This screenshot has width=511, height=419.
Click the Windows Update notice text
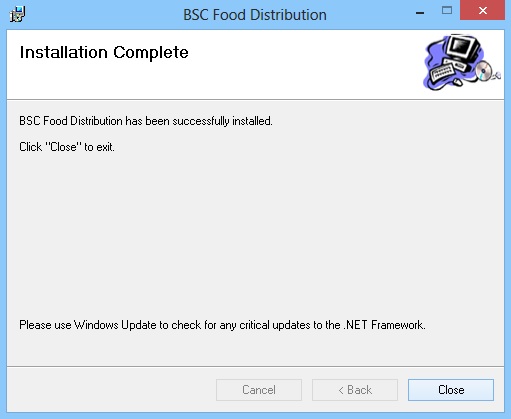point(222,325)
